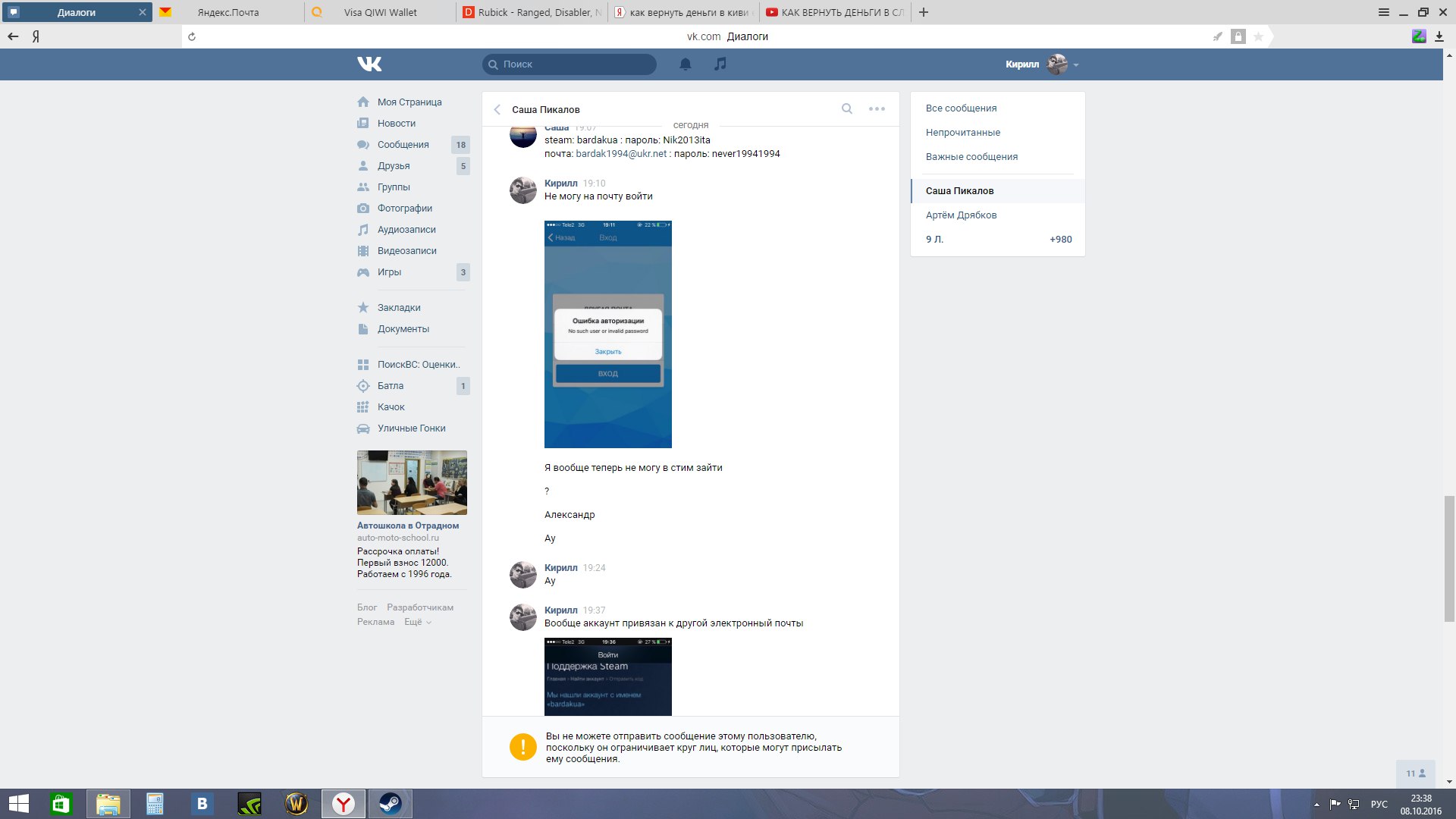
Task: Launch Steam from the taskbar
Action: (x=391, y=804)
